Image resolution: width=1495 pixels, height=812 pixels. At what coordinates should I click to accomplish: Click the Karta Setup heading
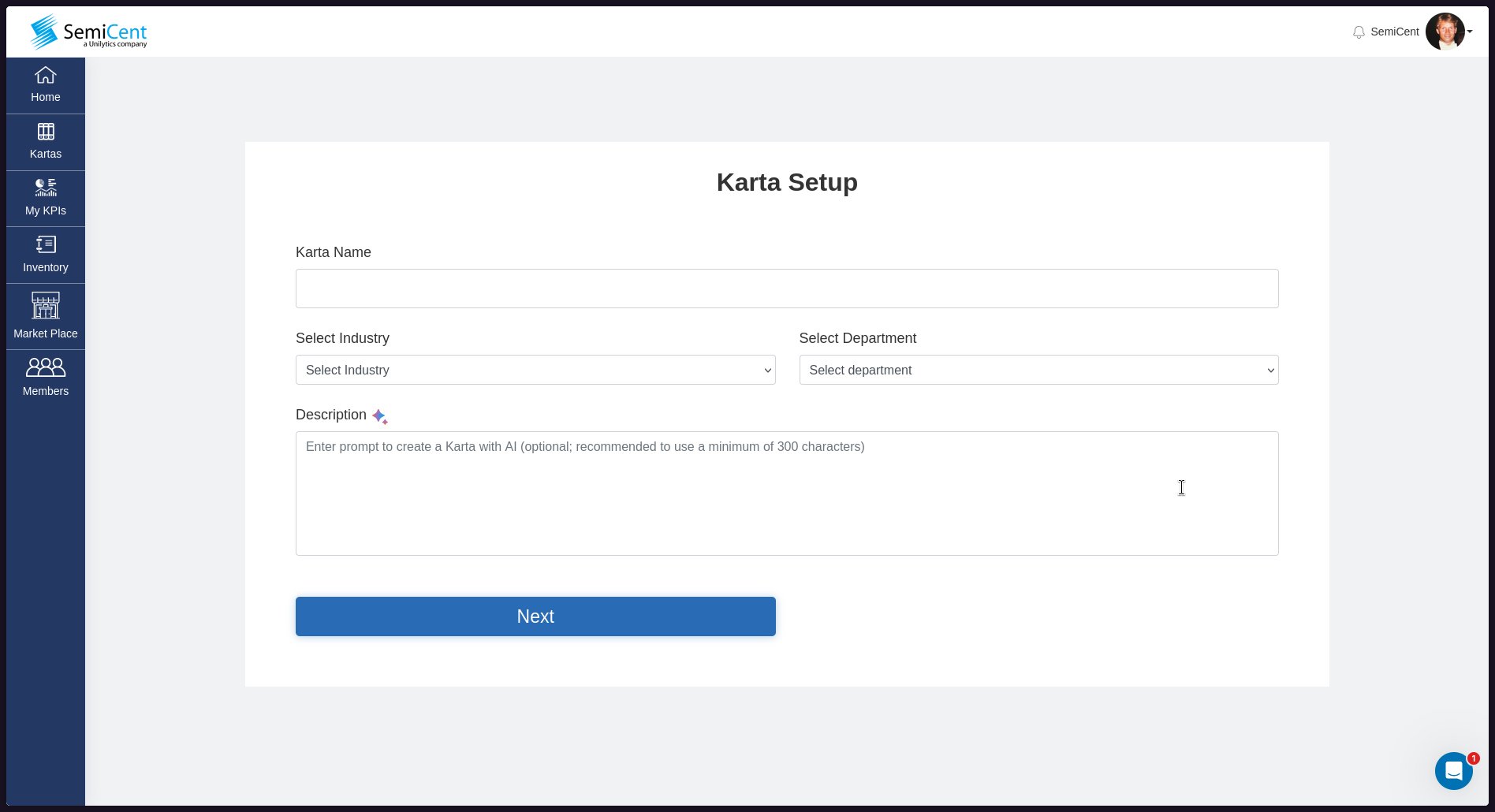point(786,182)
